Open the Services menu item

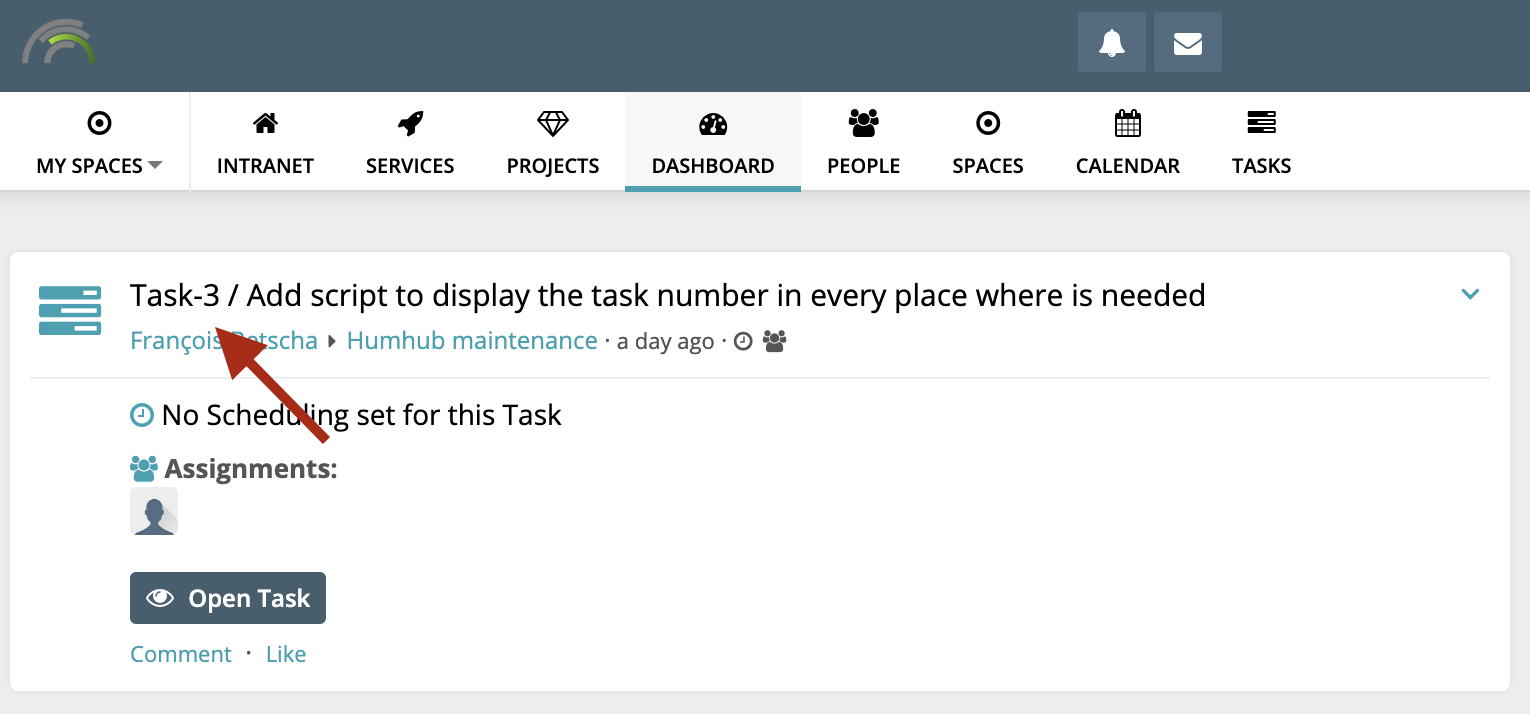coord(410,142)
